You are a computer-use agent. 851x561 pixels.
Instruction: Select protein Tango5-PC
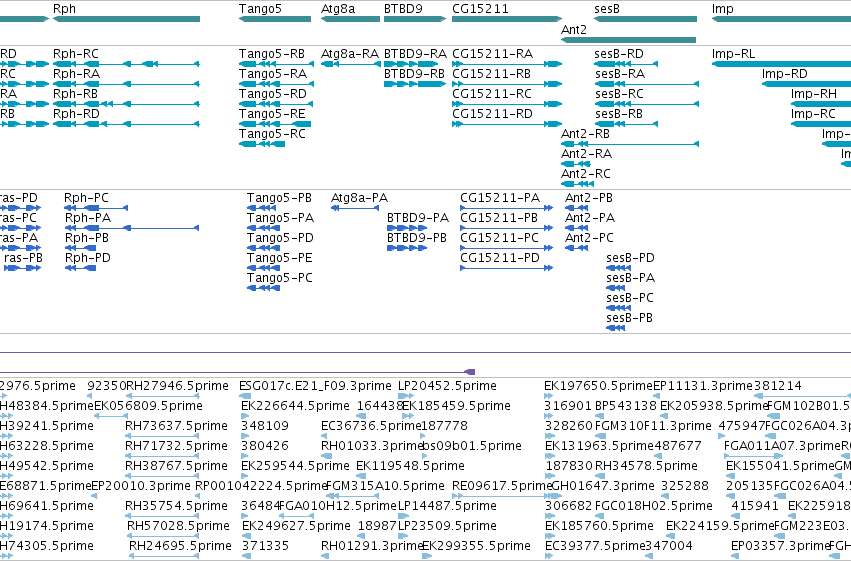pos(263,288)
